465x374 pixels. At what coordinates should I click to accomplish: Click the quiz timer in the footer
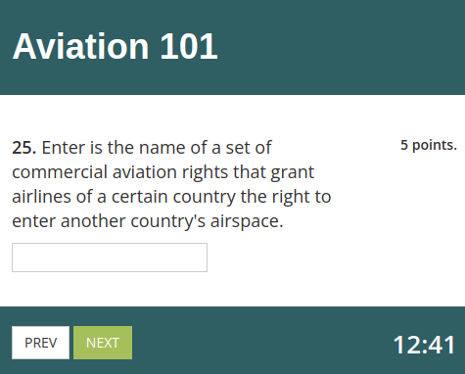point(424,345)
